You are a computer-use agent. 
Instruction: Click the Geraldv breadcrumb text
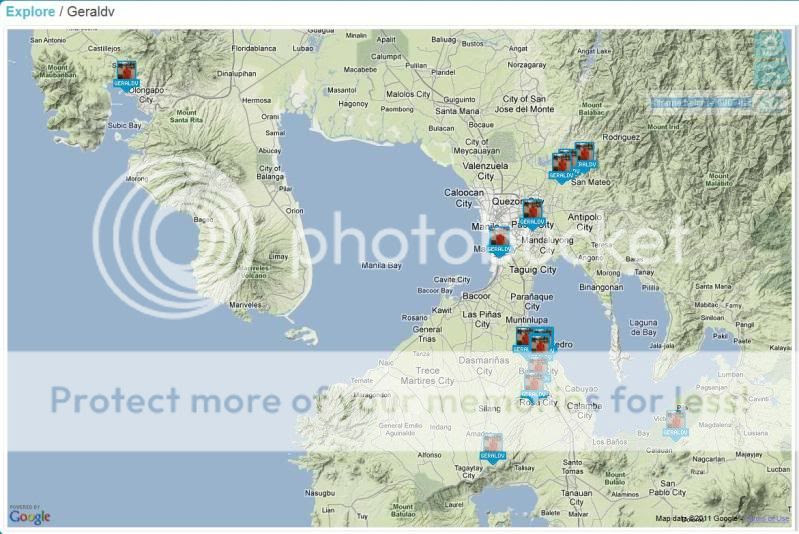point(91,11)
